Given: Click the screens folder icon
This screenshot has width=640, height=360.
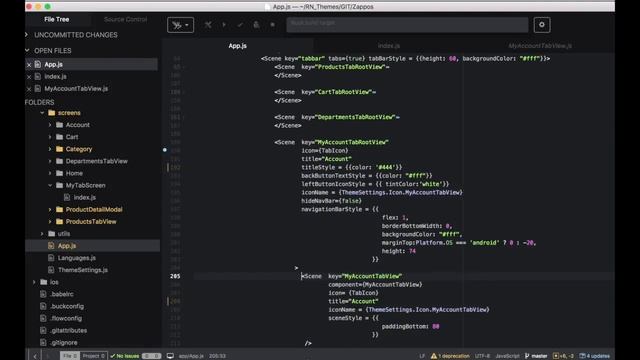Looking at the screenshot, I should [51, 113].
